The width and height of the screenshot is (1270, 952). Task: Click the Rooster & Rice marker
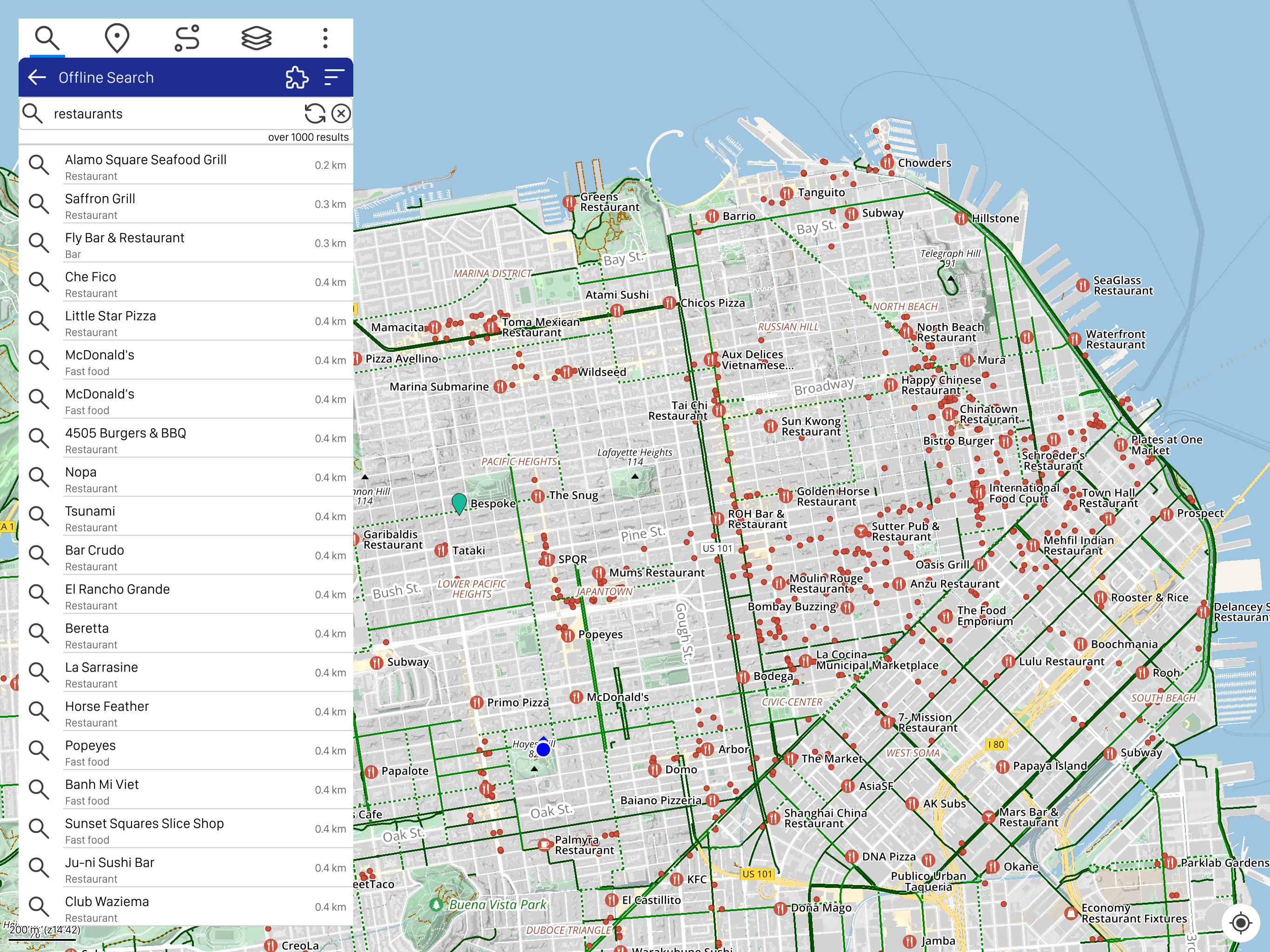[x=1100, y=598]
